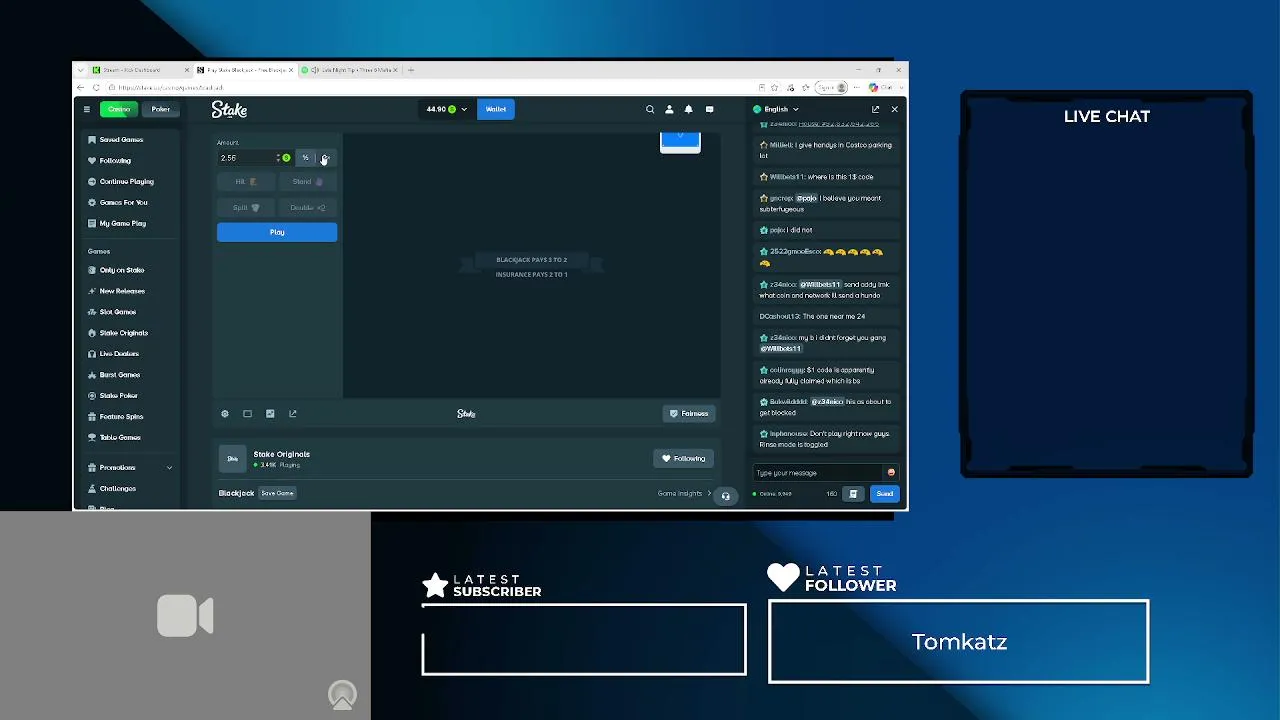Click the overlay camera icon
The width and height of the screenshot is (1280, 720).
[x=185, y=616]
